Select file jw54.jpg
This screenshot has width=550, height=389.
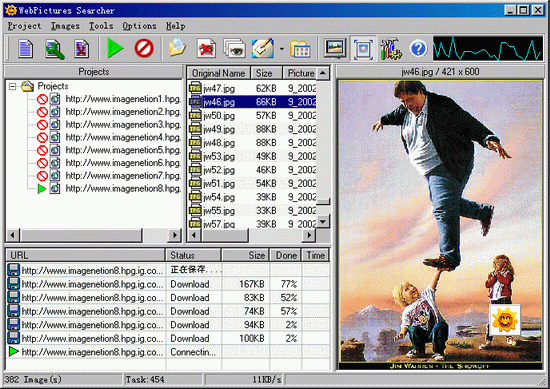[219, 197]
